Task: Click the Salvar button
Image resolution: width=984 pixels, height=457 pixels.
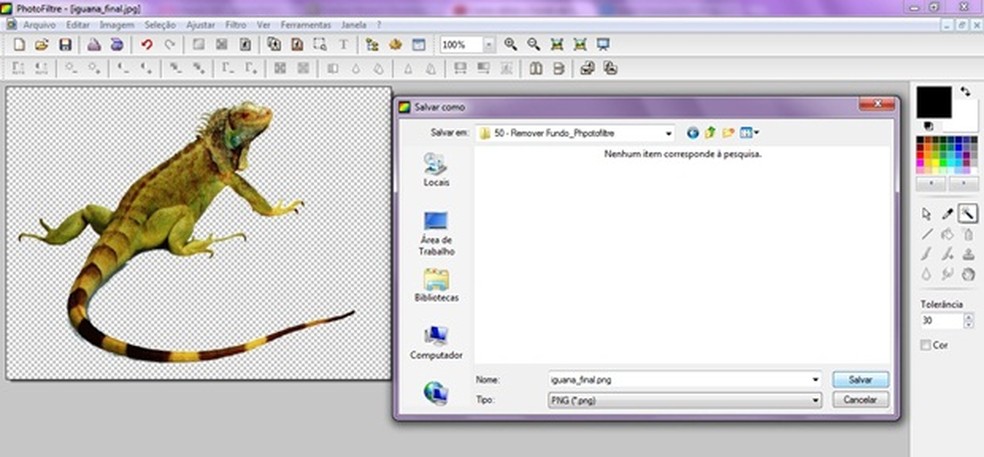Action: click(860, 380)
